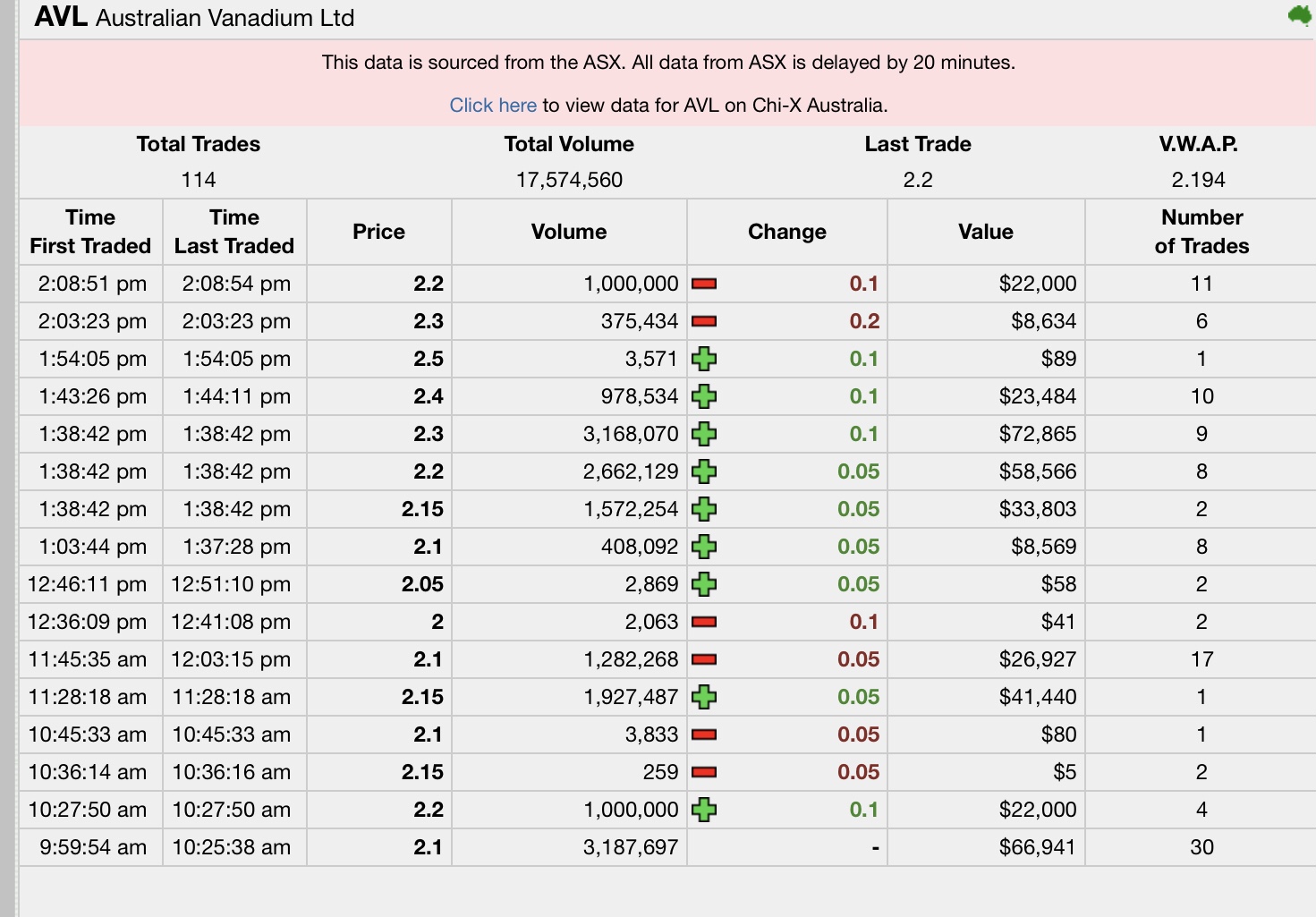
Task: Click the $41,440 value cell
Action: pos(986,697)
